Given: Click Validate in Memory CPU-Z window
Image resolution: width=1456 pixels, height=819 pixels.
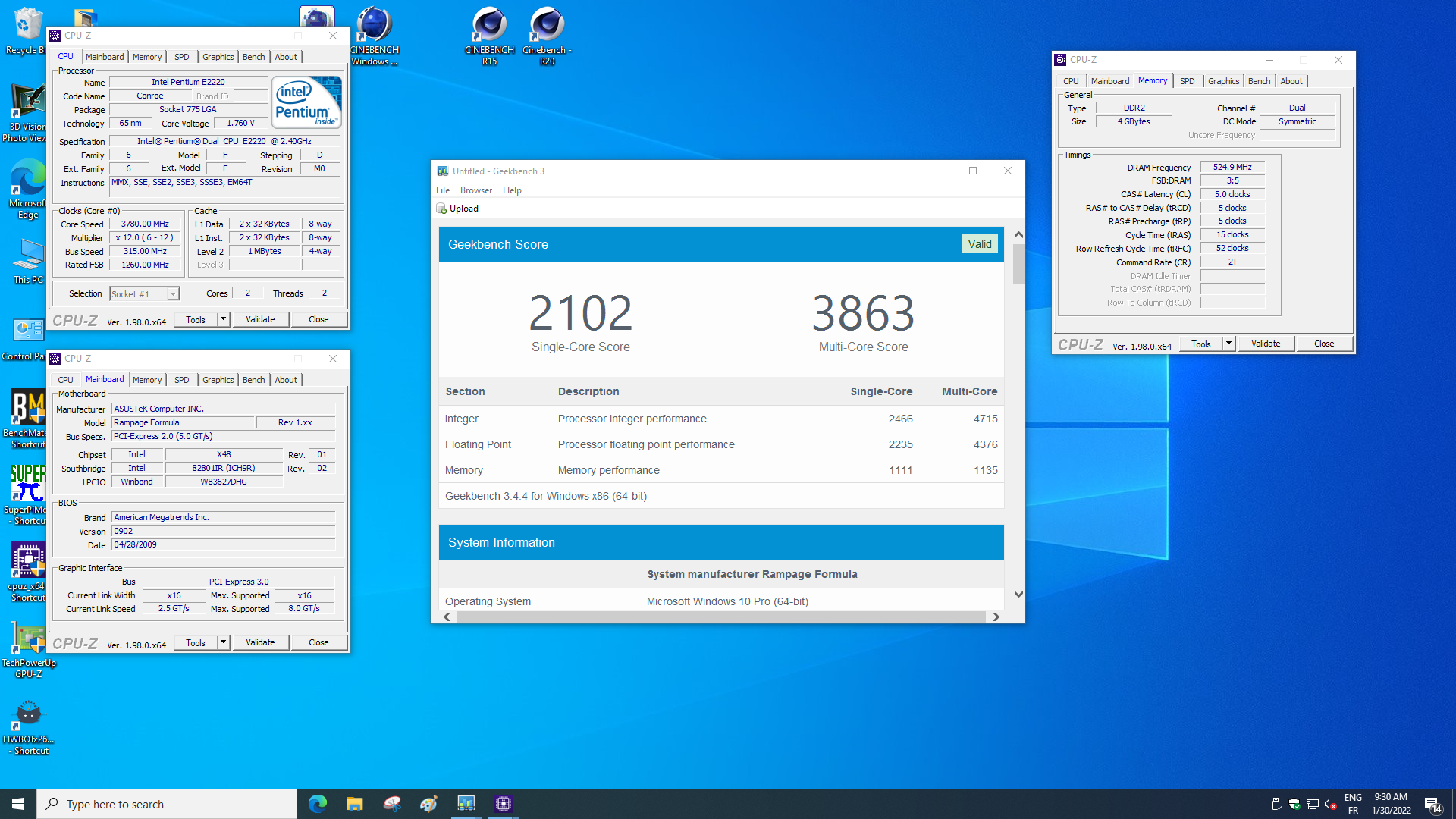Looking at the screenshot, I should pyautogui.click(x=1266, y=344).
